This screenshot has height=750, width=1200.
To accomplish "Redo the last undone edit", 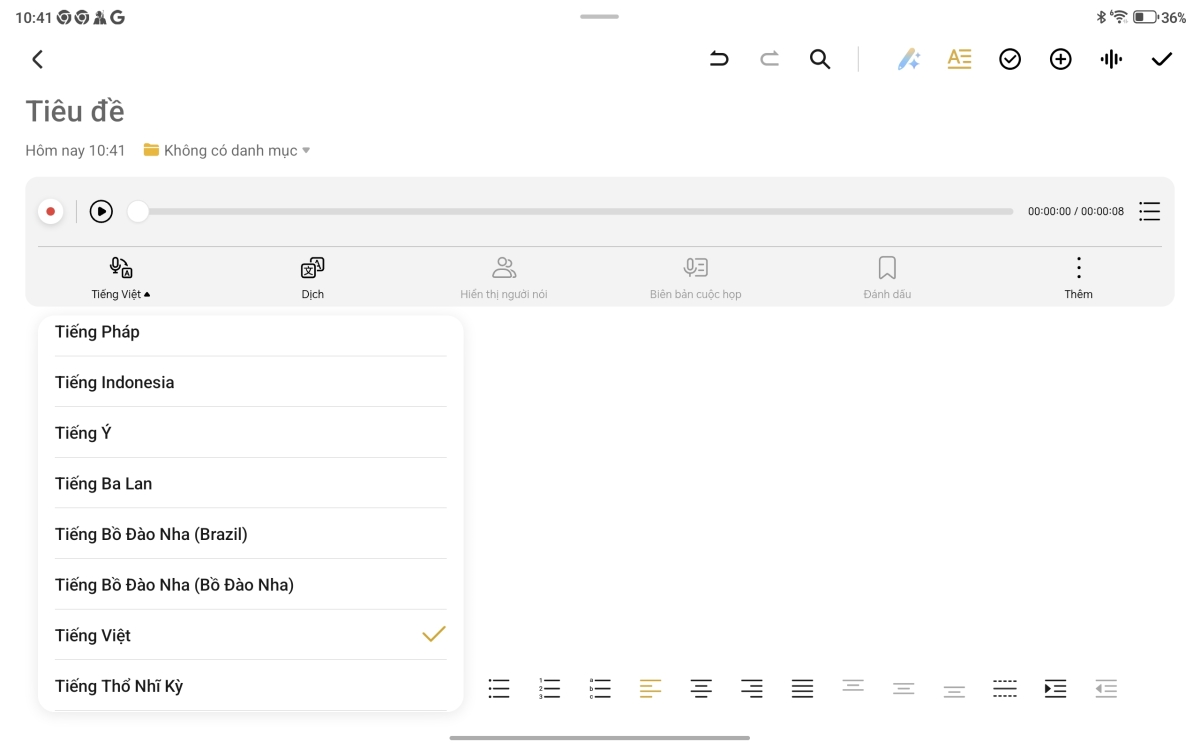I will click(769, 59).
